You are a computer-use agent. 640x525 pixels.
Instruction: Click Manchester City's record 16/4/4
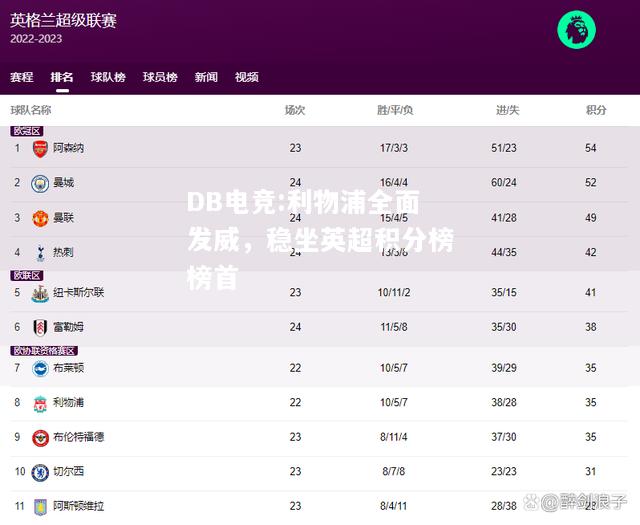pyautogui.click(x=394, y=182)
